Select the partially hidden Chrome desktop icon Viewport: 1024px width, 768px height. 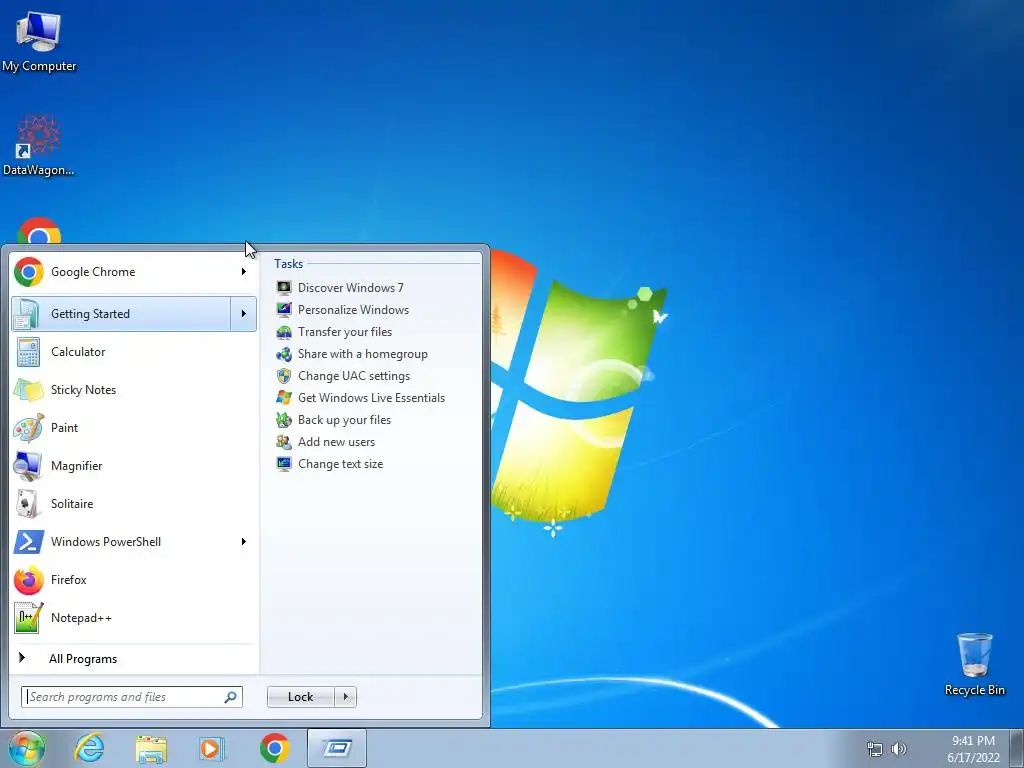click(x=39, y=231)
